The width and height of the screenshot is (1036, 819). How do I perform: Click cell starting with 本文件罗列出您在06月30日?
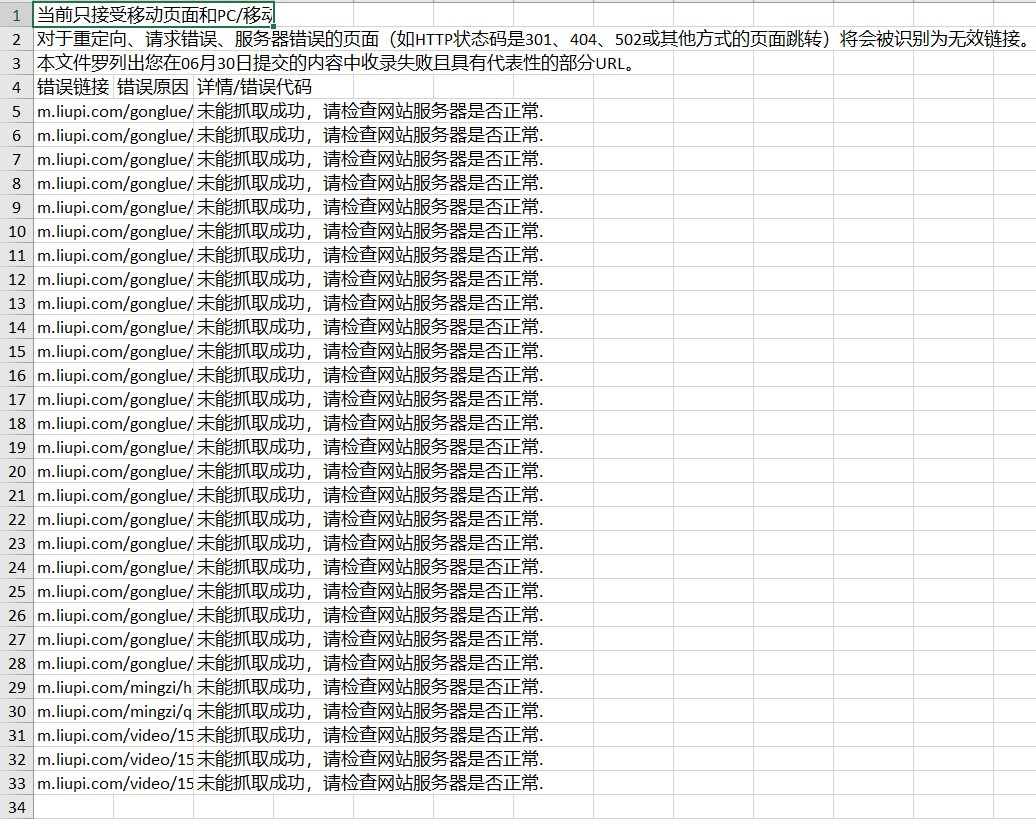pos(336,63)
